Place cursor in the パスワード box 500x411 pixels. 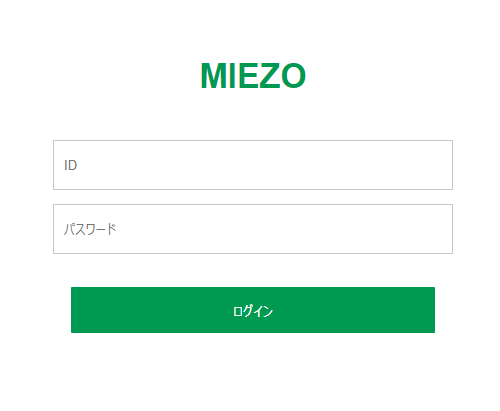[253, 229]
